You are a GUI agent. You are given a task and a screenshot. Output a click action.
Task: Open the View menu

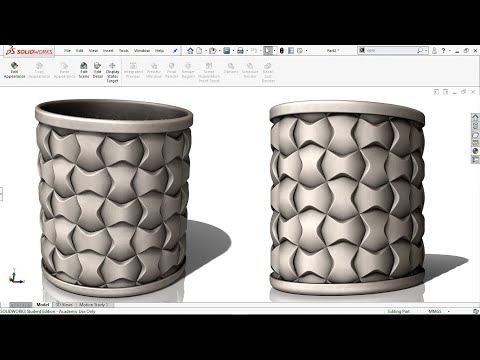(x=93, y=51)
